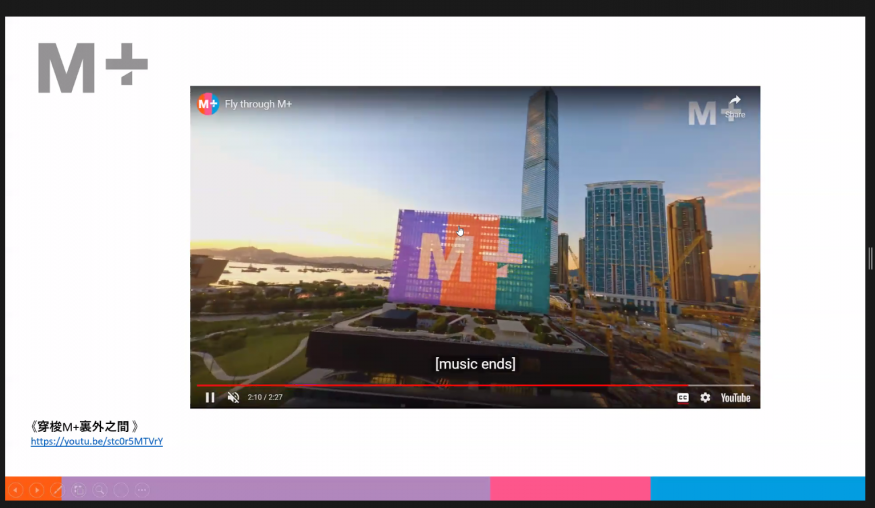Open the youtu.be/stc0r5MTVrY link
The height and width of the screenshot is (508, 875).
(97, 441)
